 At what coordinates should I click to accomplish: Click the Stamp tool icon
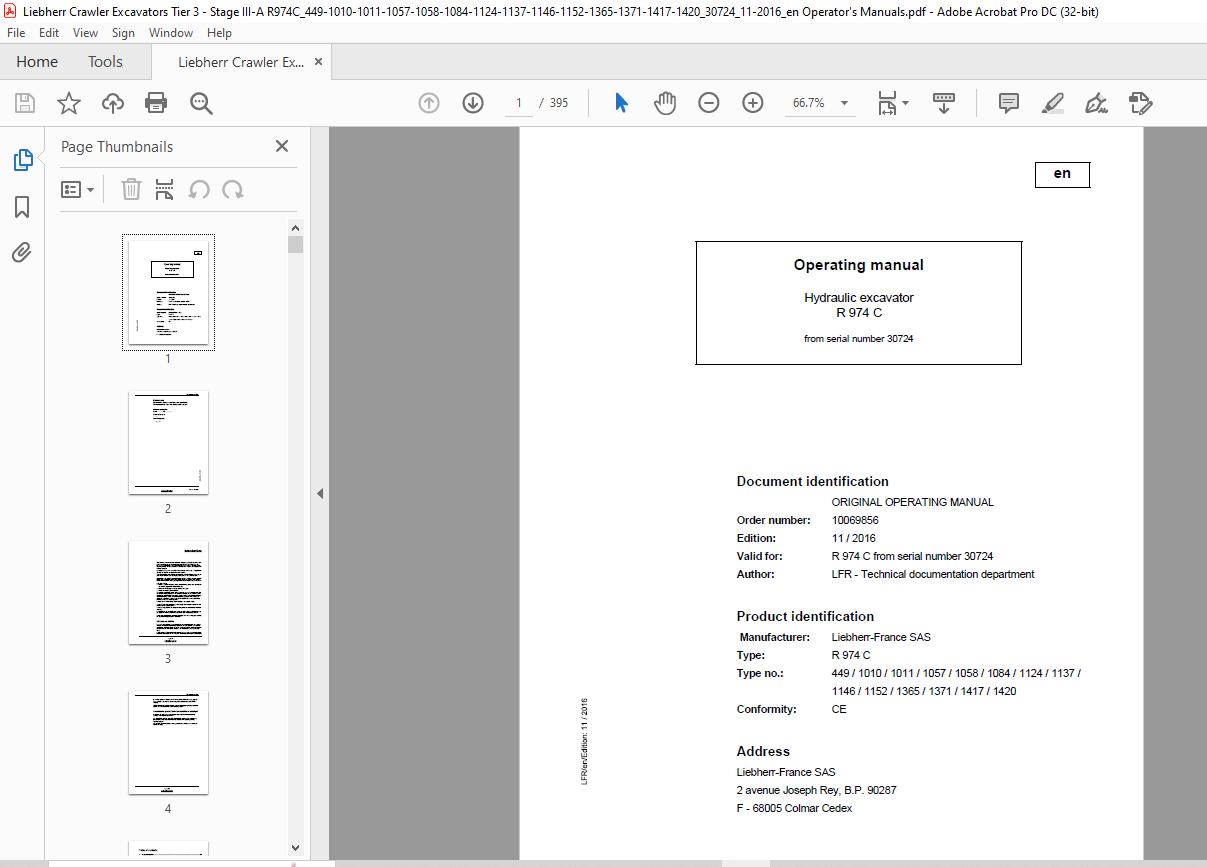(x=1140, y=103)
